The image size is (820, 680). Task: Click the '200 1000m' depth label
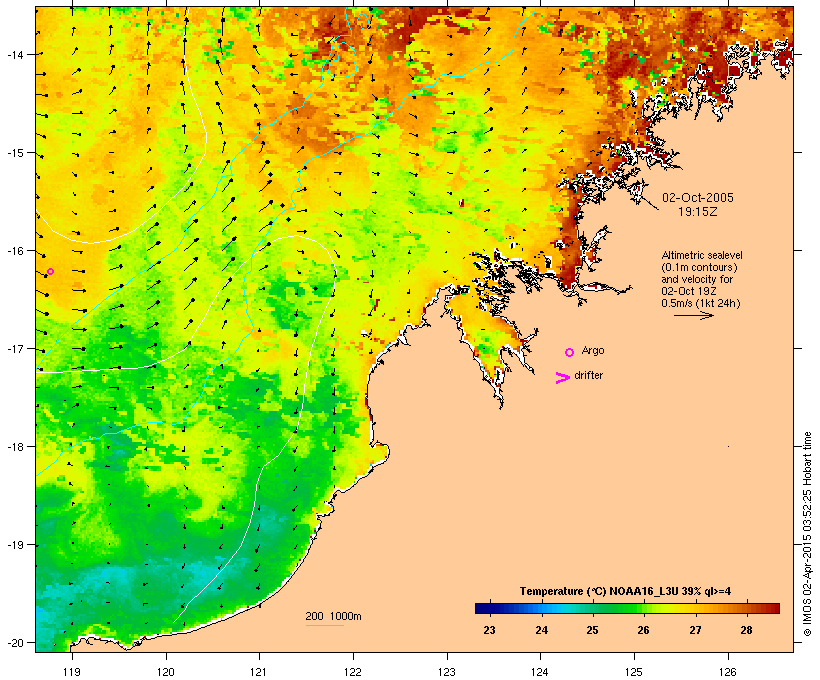tap(333, 616)
